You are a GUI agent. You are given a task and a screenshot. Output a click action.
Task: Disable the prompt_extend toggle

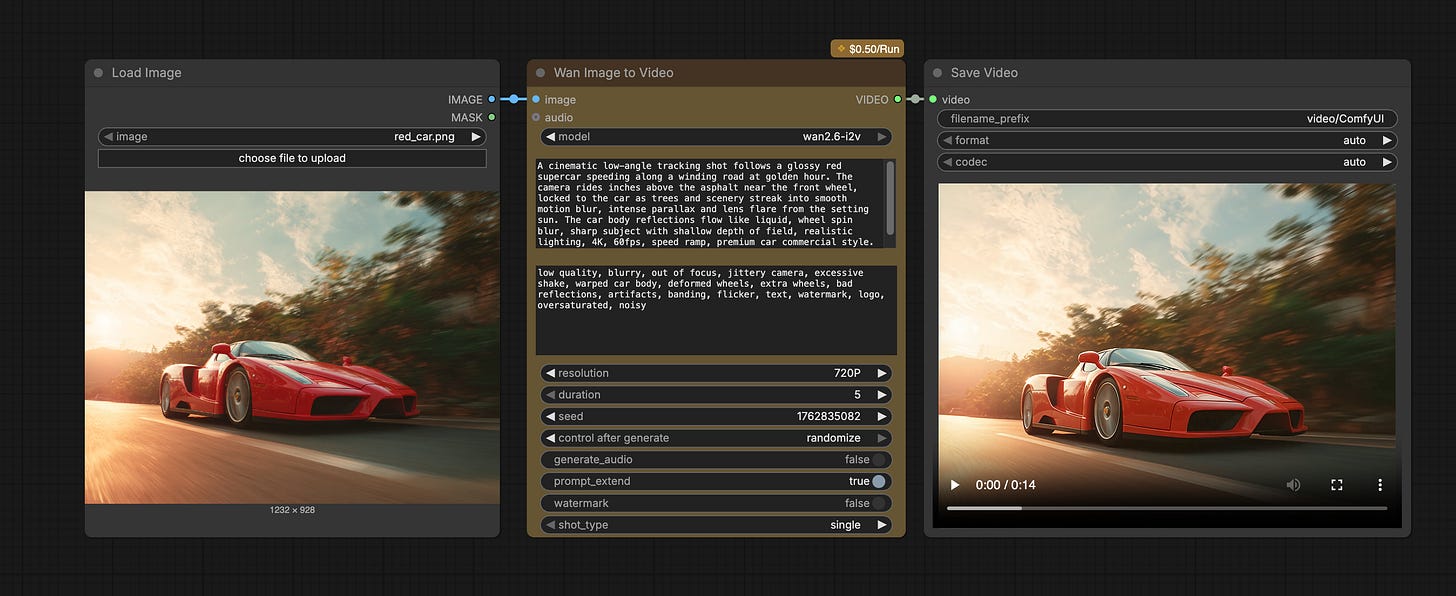(878, 481)
